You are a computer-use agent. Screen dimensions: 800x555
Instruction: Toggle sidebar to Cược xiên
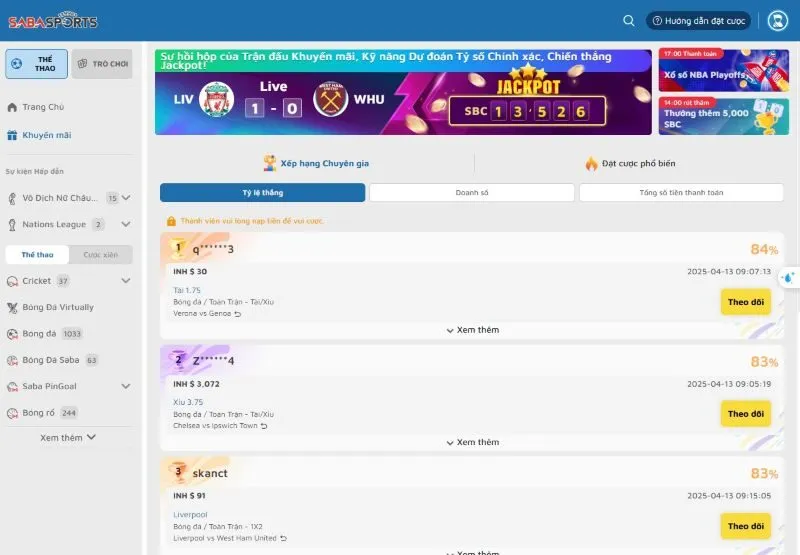[100, 255]
